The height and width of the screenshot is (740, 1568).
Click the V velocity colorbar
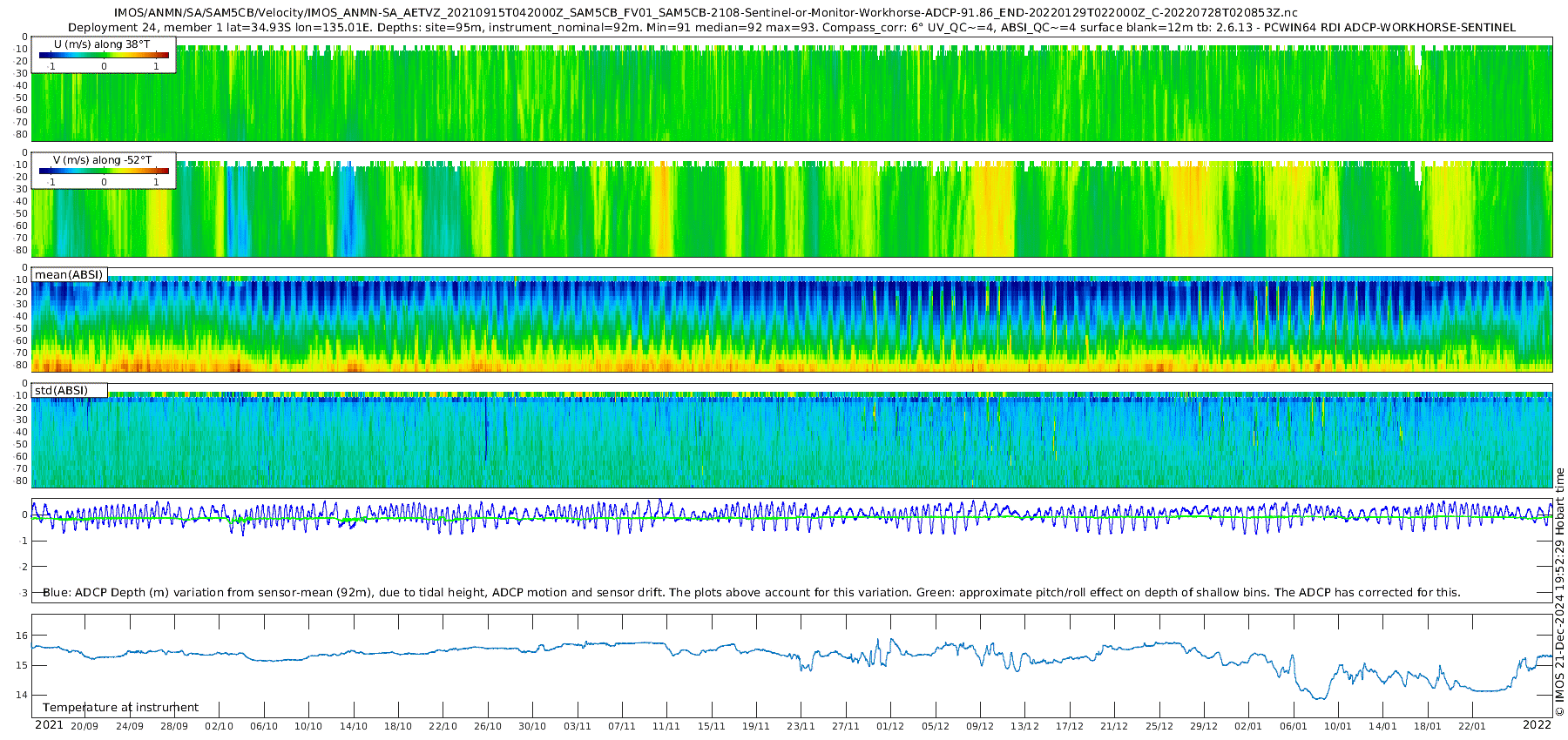pos(104,172)
